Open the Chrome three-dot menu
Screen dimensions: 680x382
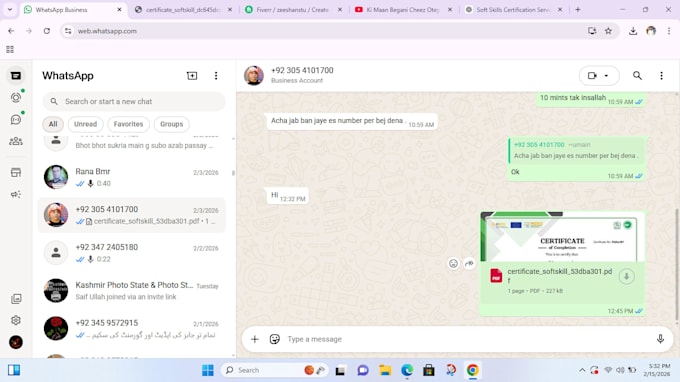click(x=669, y=31)
